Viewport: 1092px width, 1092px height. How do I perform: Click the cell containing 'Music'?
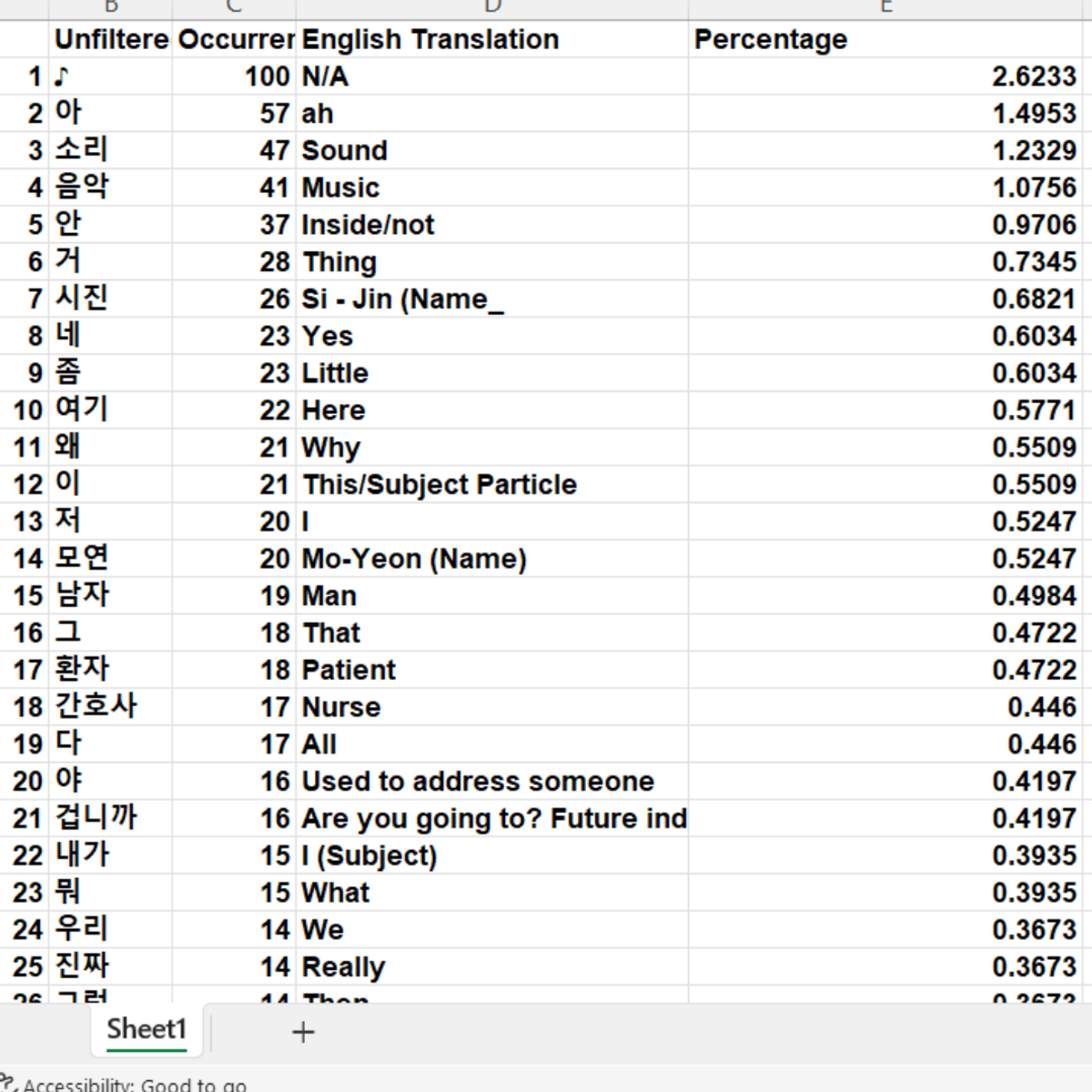492,187
